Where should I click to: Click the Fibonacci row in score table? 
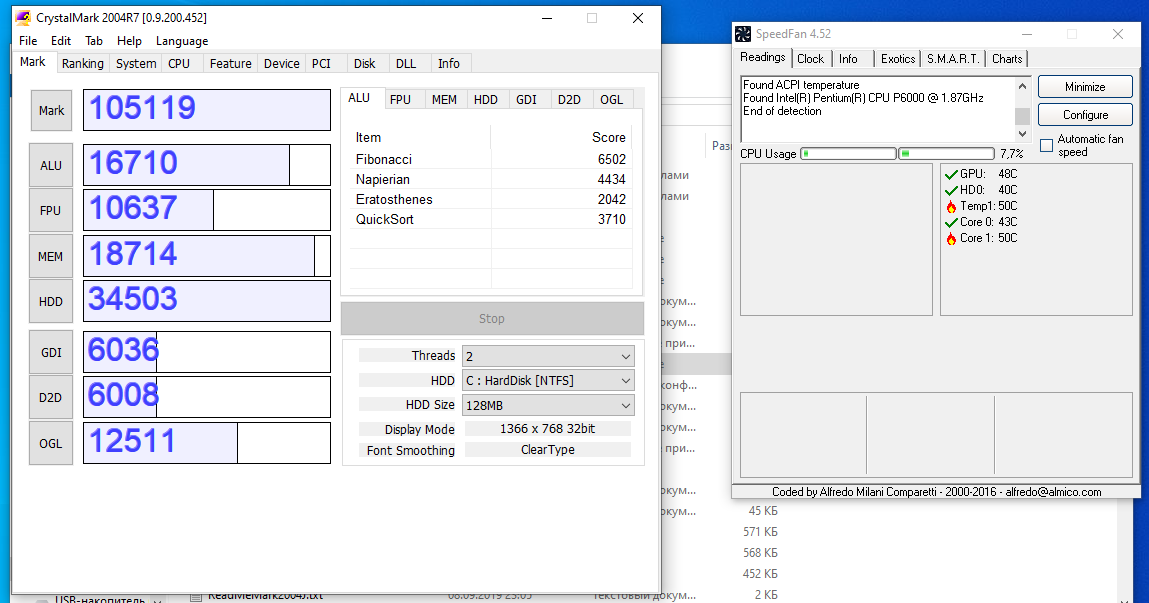tap(491, 160)
